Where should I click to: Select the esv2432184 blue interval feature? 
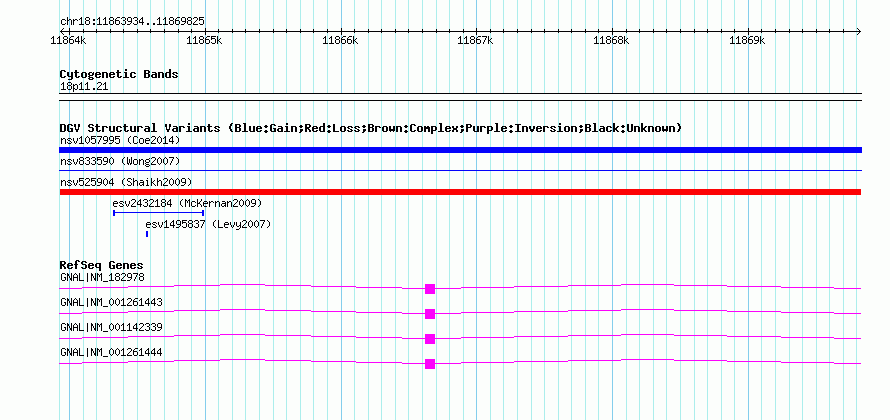point(159,213)
